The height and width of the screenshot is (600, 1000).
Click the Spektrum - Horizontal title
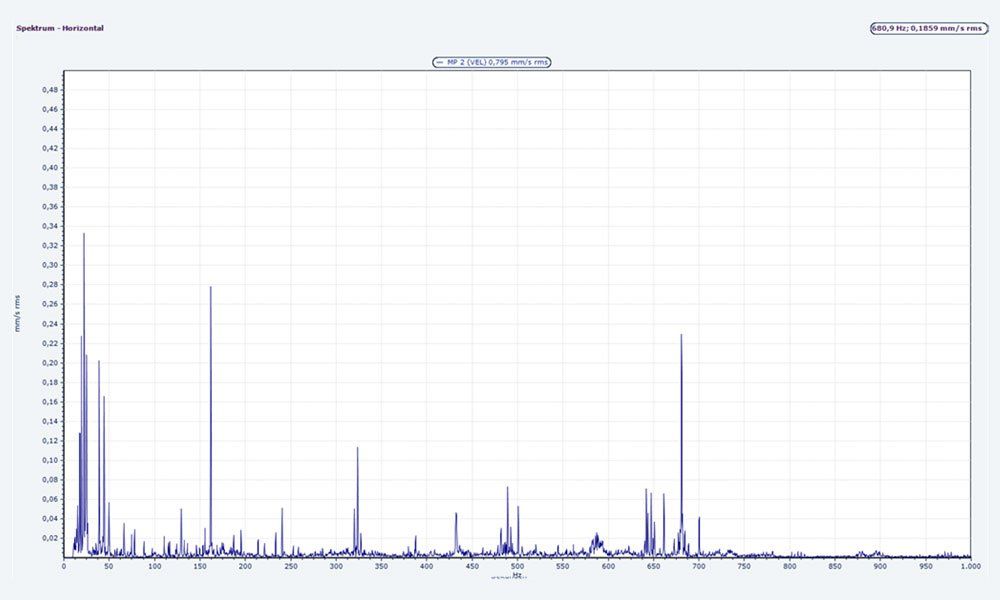pos(59,28)
